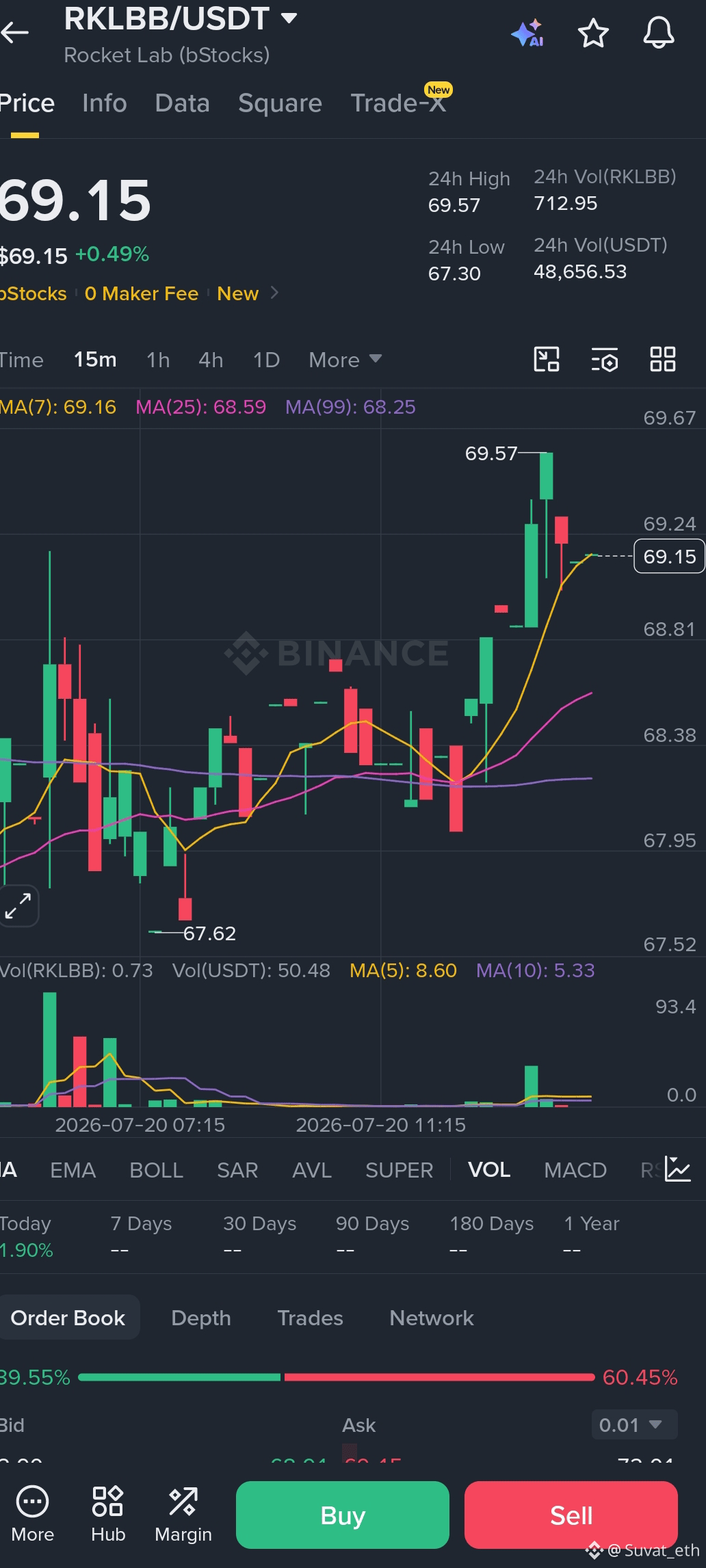706x1568 pixels.
Task: Change order book precision 0.01 dropdown
Action: [x=634, y=1425]
